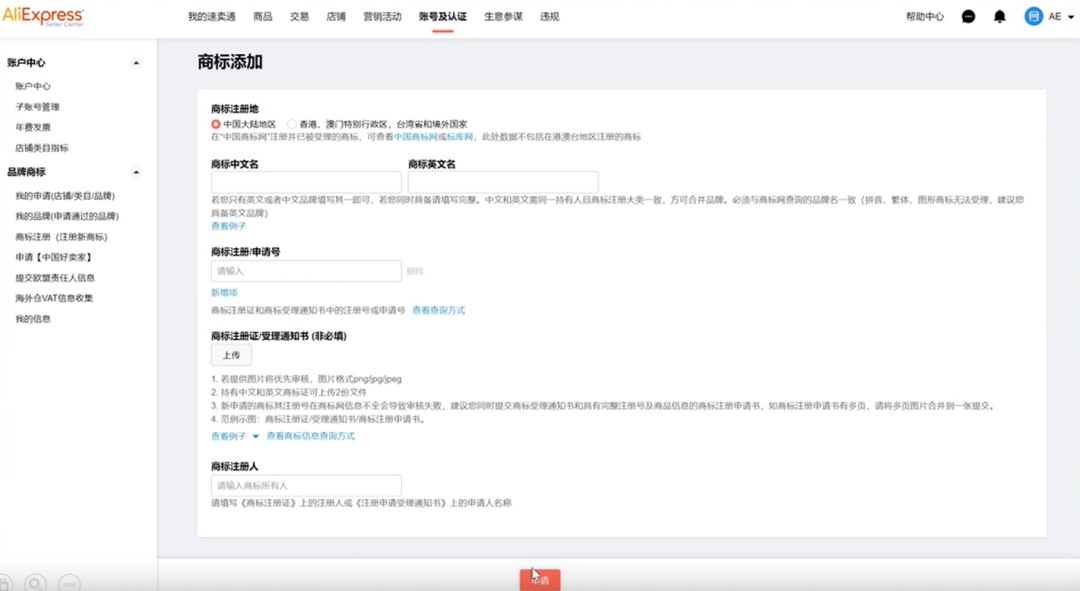This screenshot has height=591, width=1080.
Task: Click 新增项 to add another trademark number
Action: pos(222,292)
